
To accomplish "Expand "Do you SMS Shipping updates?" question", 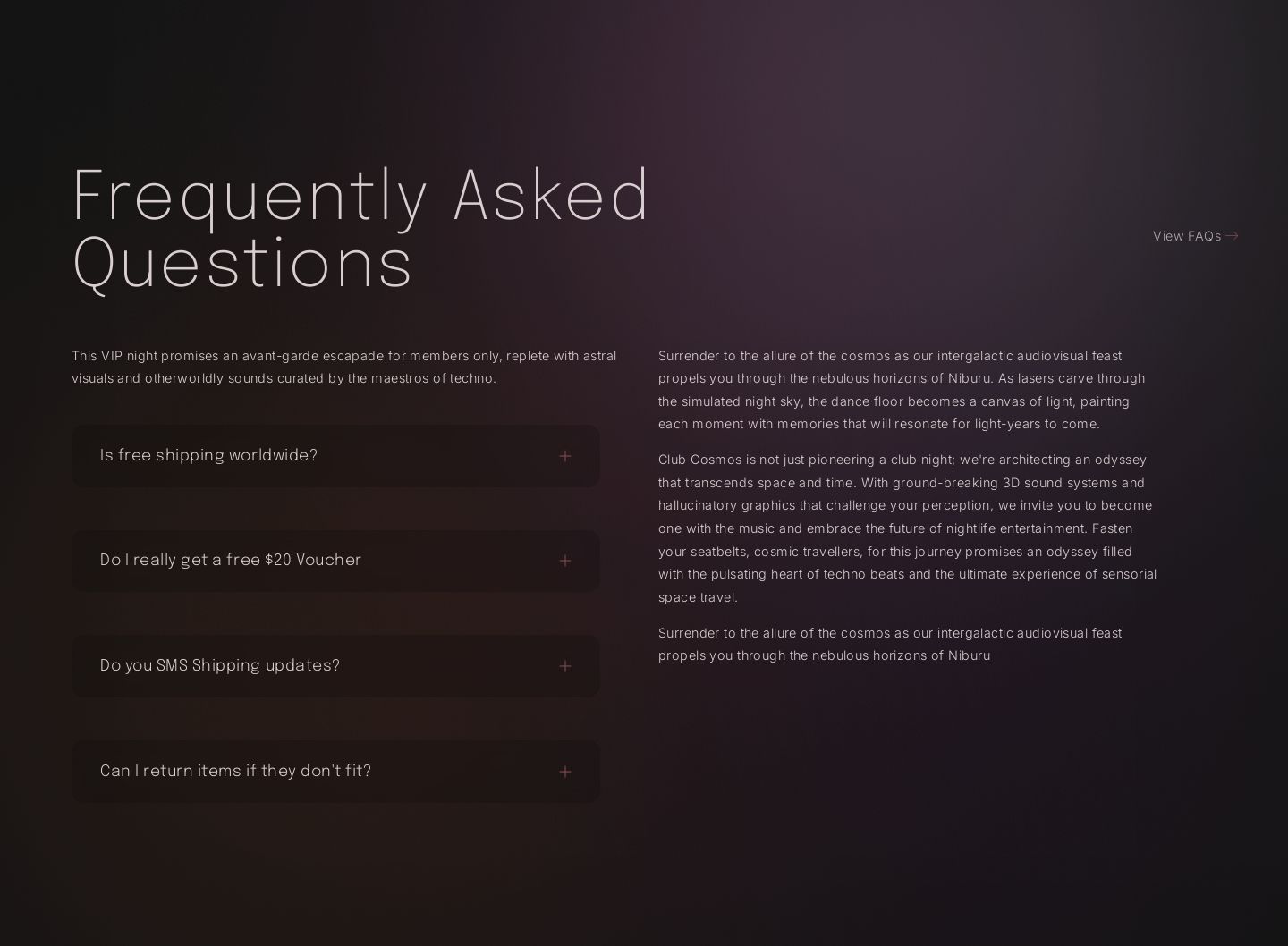I will pyautogui.click(x=220, y=666).
